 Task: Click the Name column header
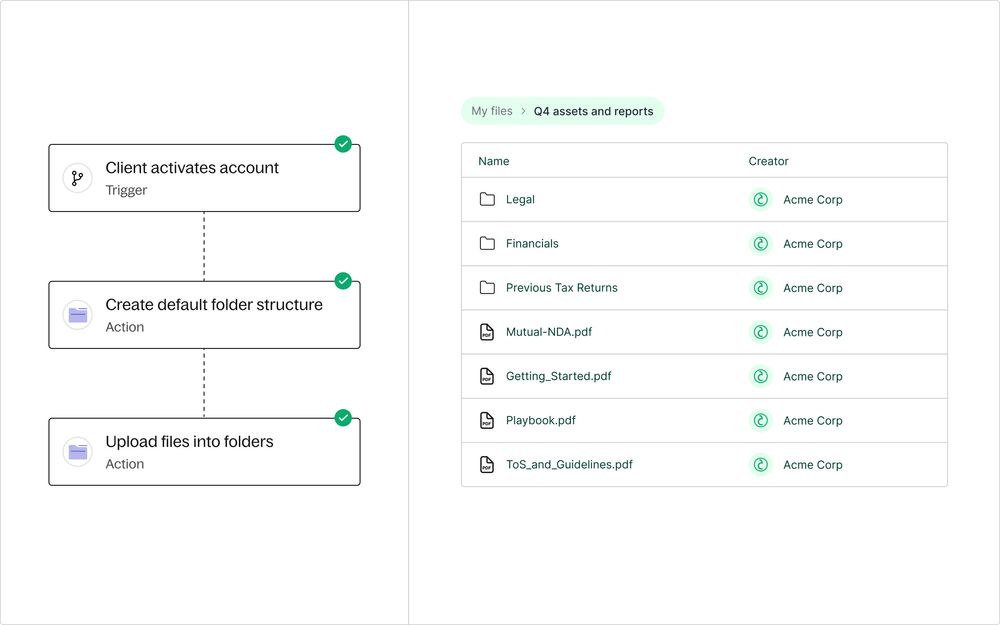tap(493, 161)
